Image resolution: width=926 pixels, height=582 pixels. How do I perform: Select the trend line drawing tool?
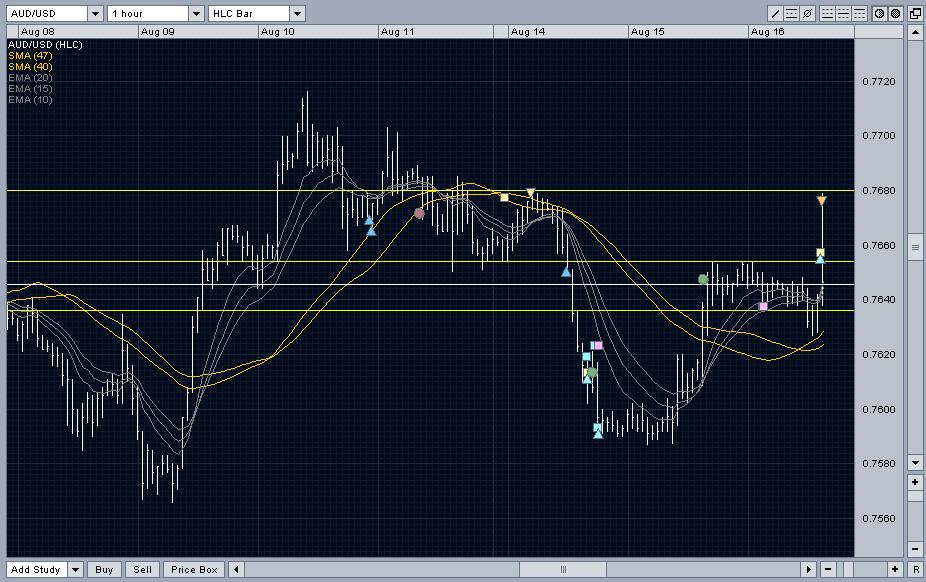coord(776,14)
